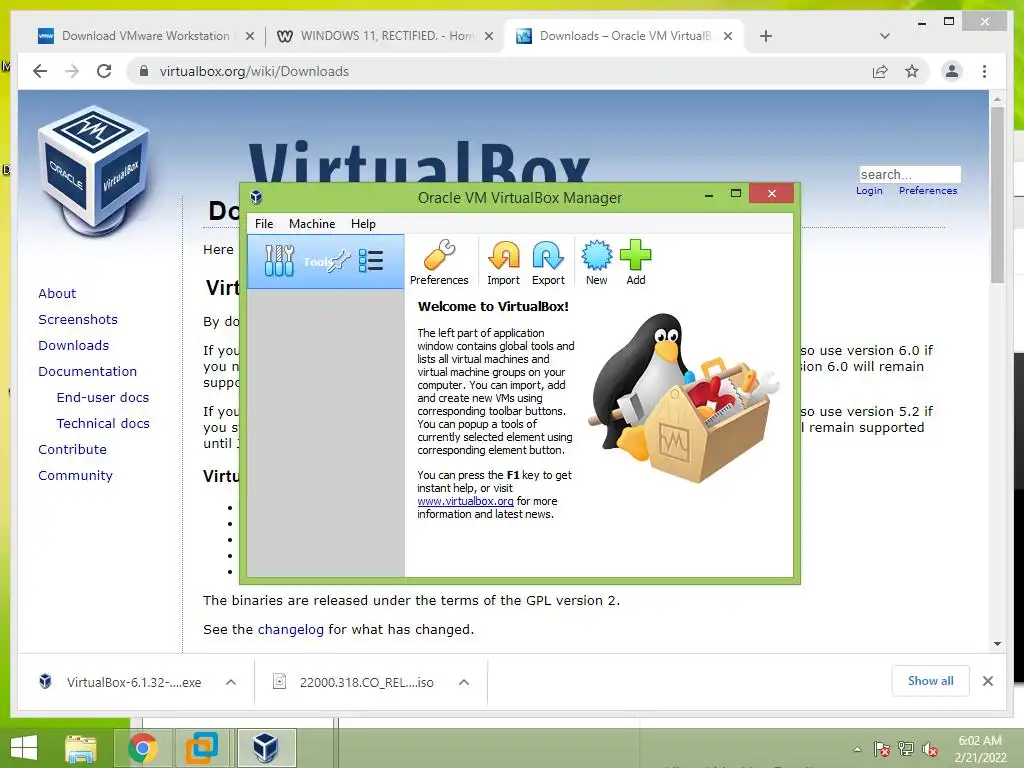
Task: Click the Export appliance icon
Action: [548, 263]
